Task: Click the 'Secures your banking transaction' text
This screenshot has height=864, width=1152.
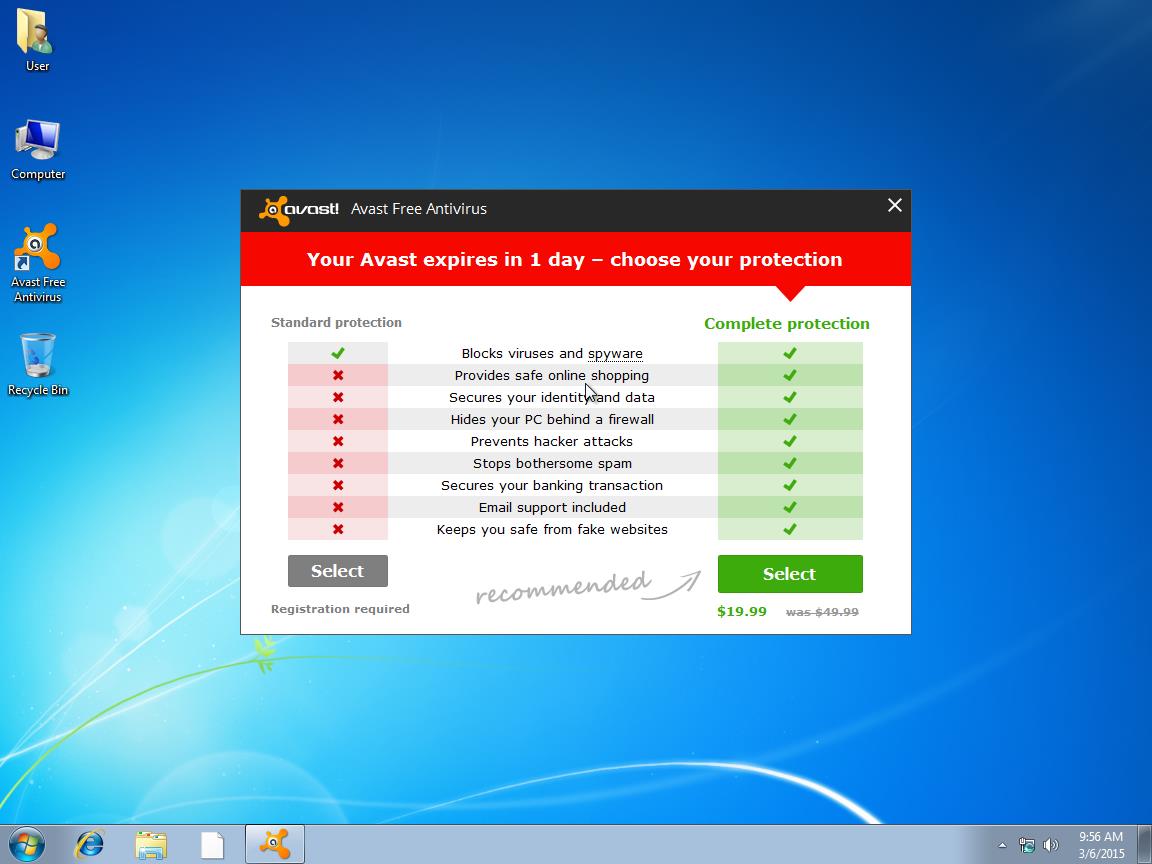Action: click(552, 486)
